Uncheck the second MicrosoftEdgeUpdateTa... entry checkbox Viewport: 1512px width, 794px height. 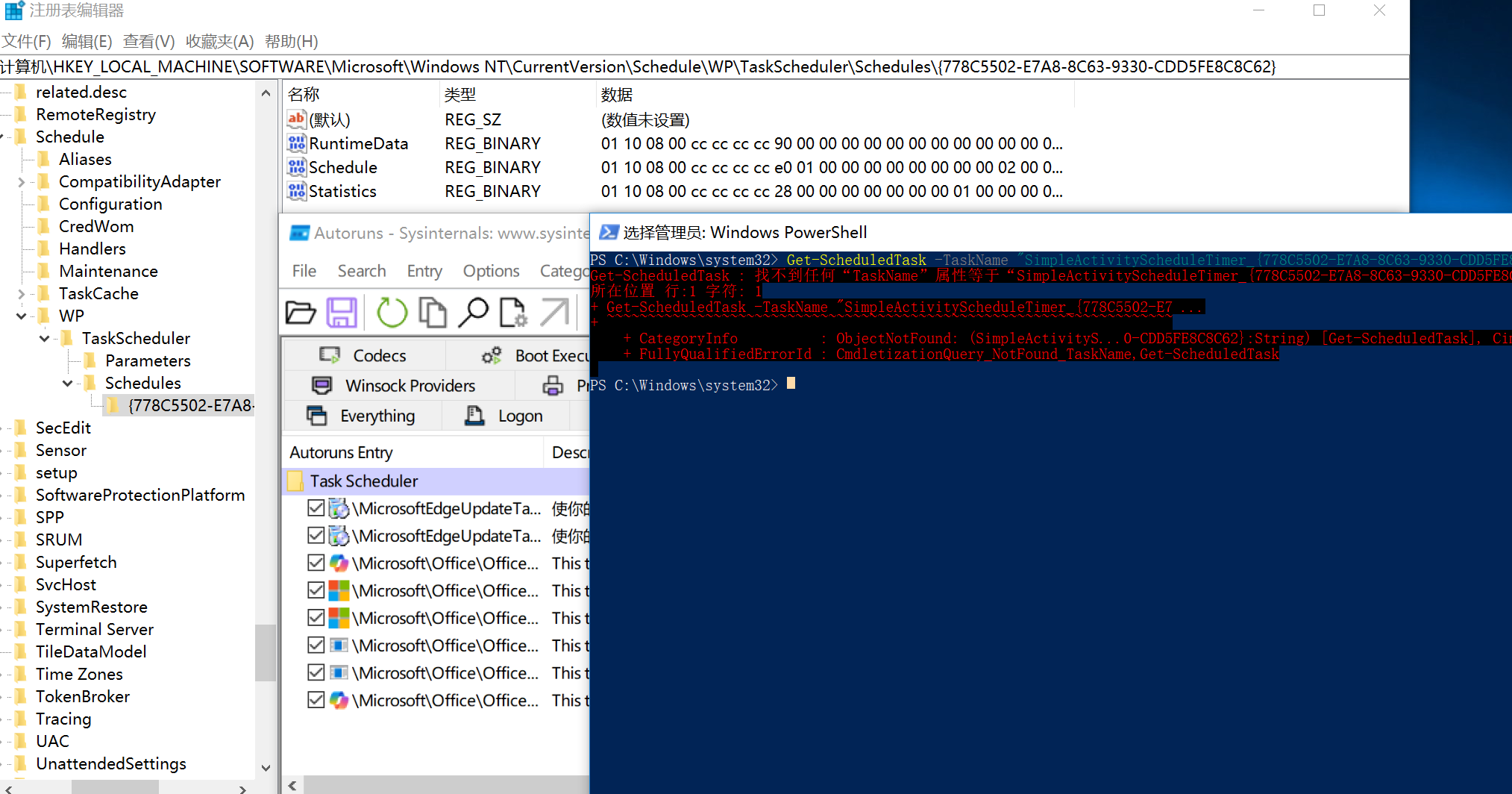tap(316, 536)
